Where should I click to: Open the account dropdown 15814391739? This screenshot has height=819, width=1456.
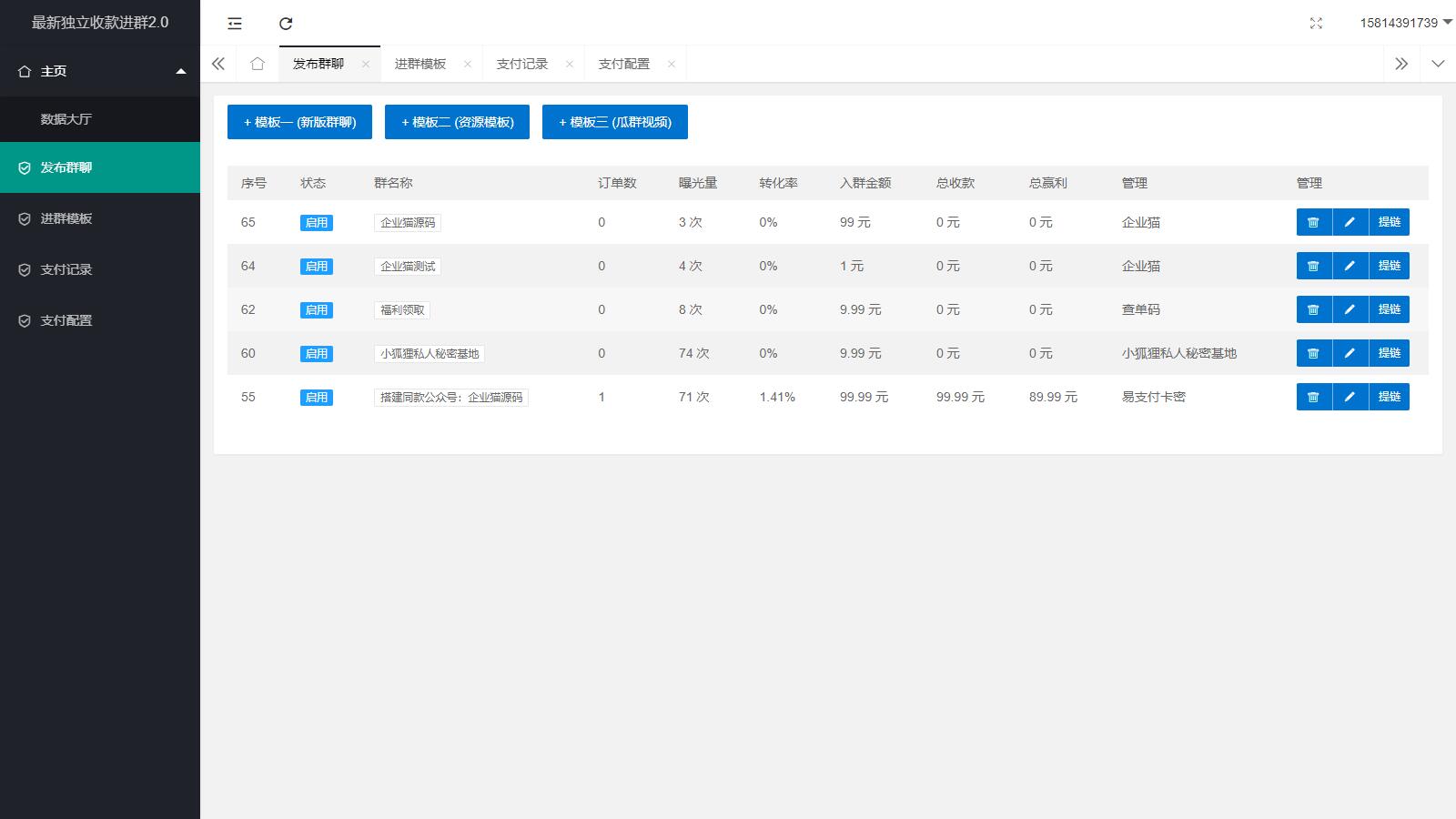1405,23
